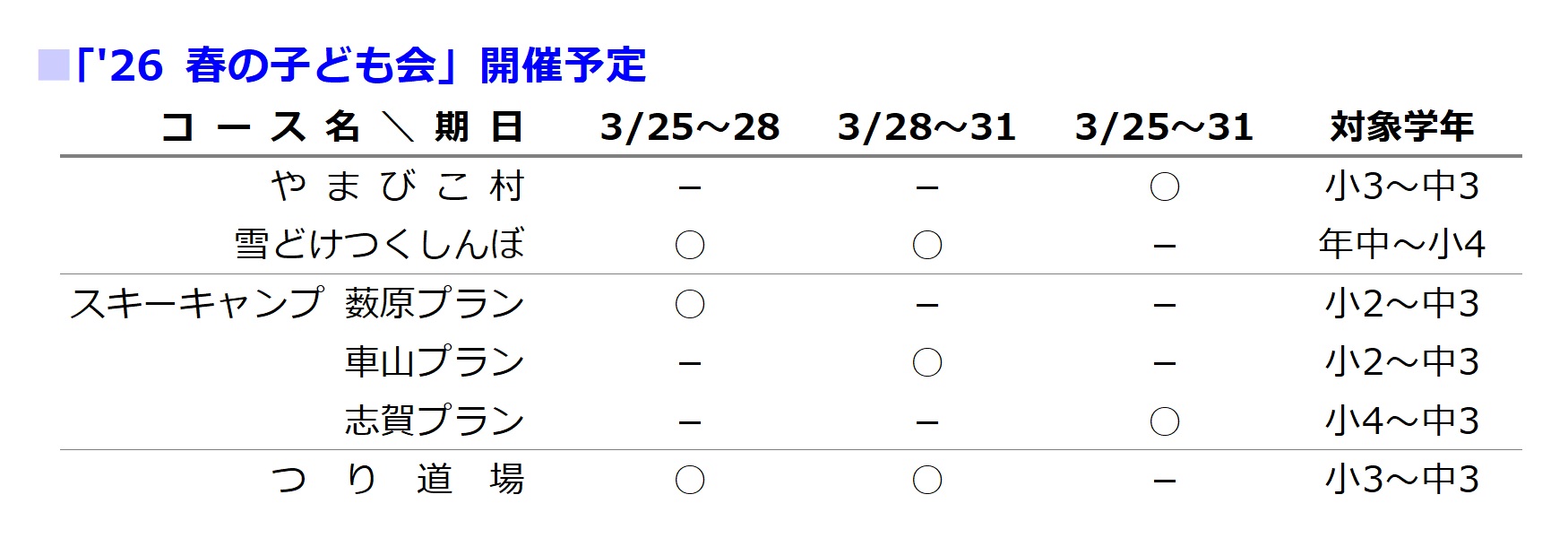Click the 年中～小4 grade range cell
The image size is (1568, 538).
coord(1401,245)
